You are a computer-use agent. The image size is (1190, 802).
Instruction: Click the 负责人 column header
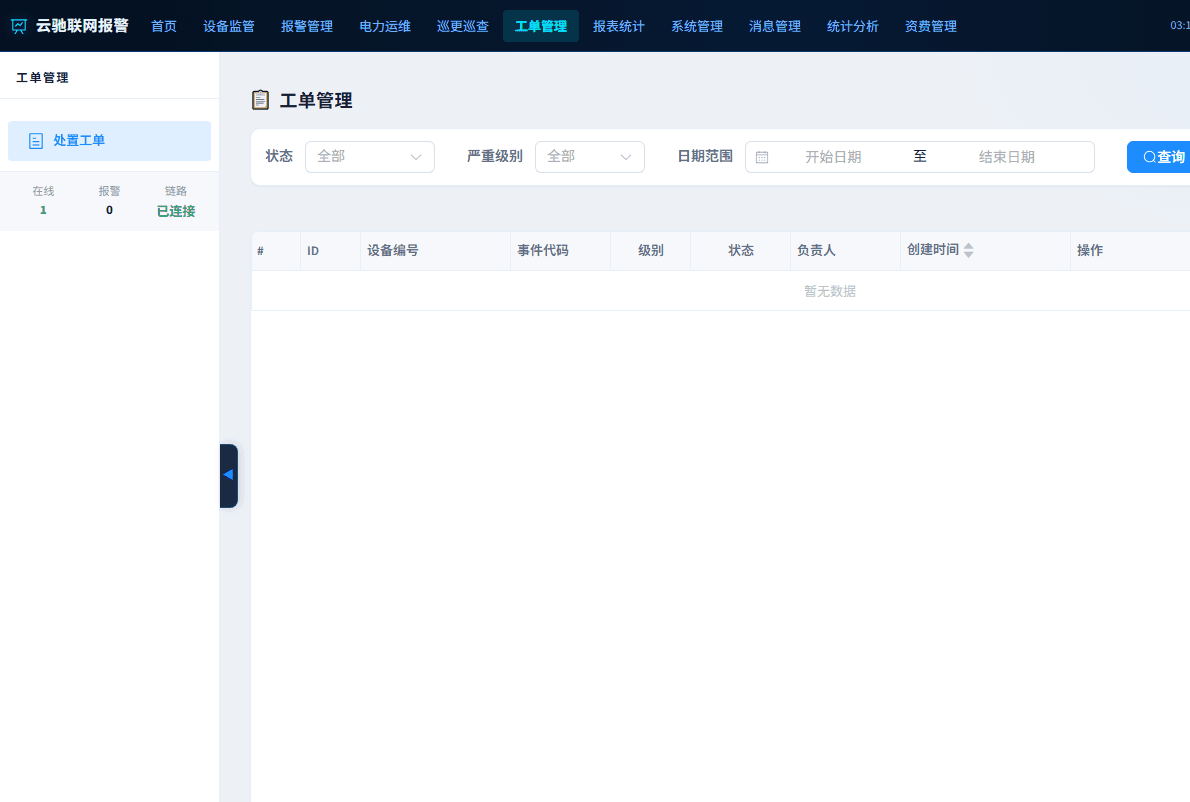845,250
